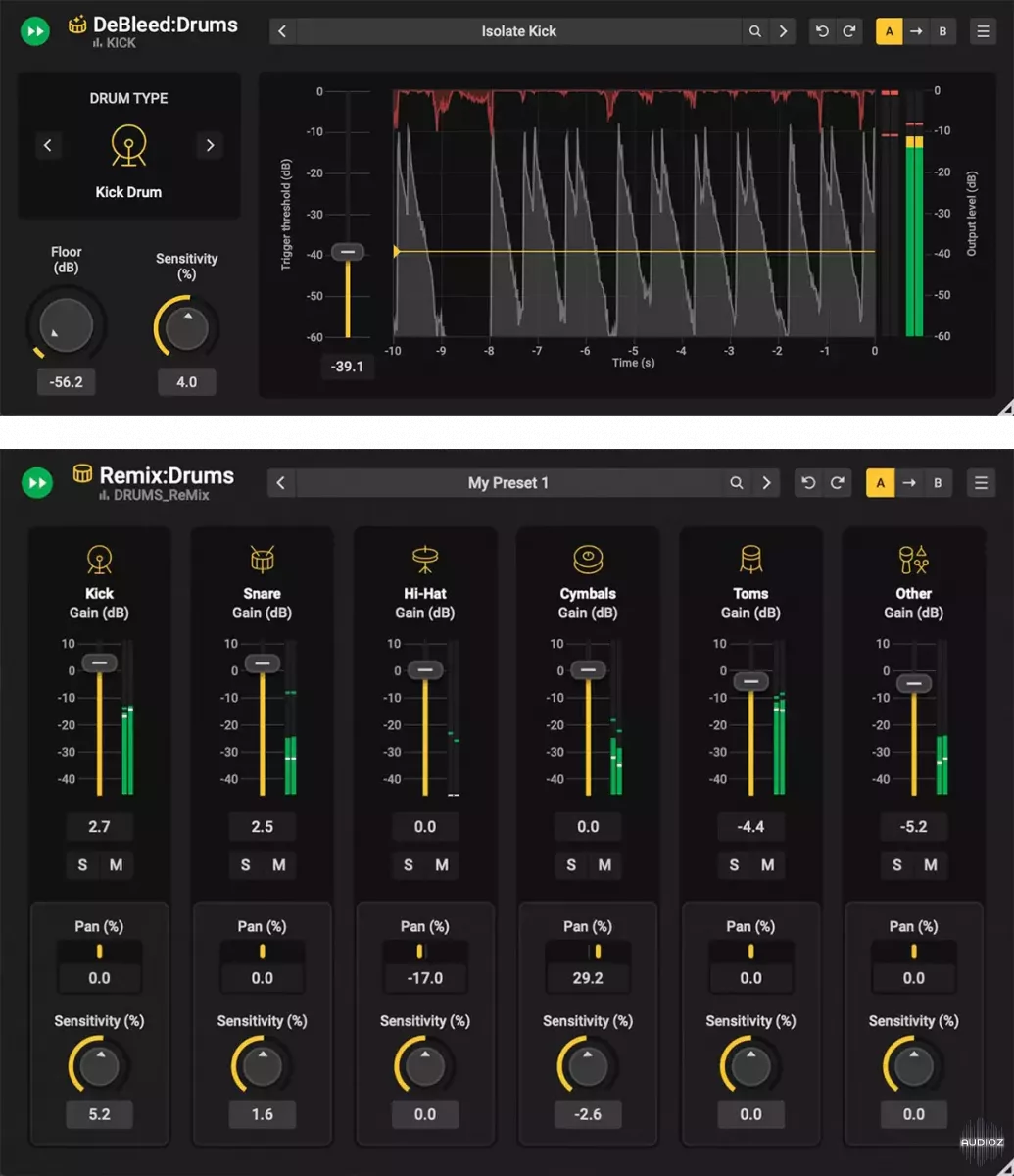Viewport: 1014px width, 1176px height.
Task: Click the DeBleed Sensitivity knob
Action: (186, 330)
